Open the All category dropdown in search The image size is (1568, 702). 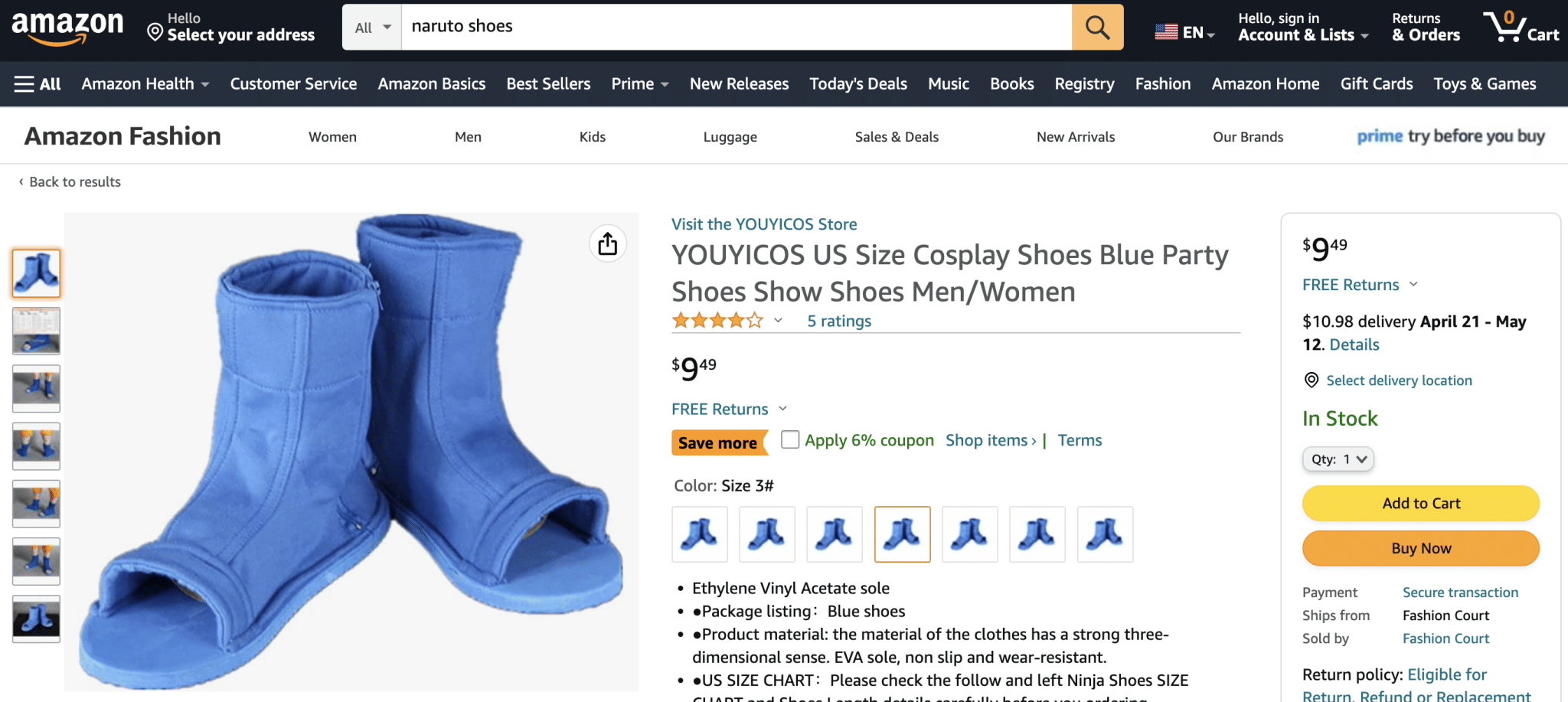(x=371, y=26)
